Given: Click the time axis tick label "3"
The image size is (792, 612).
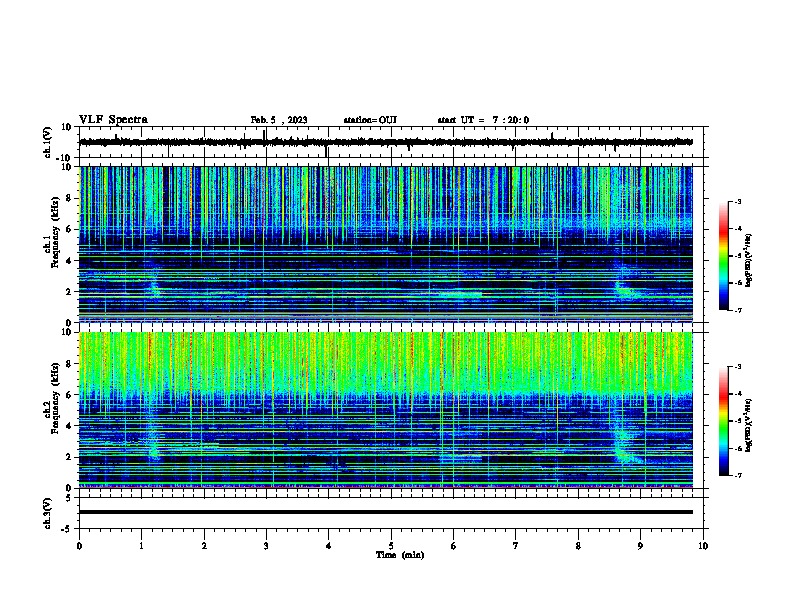Looking at the screenshot, I should point(266,546).
